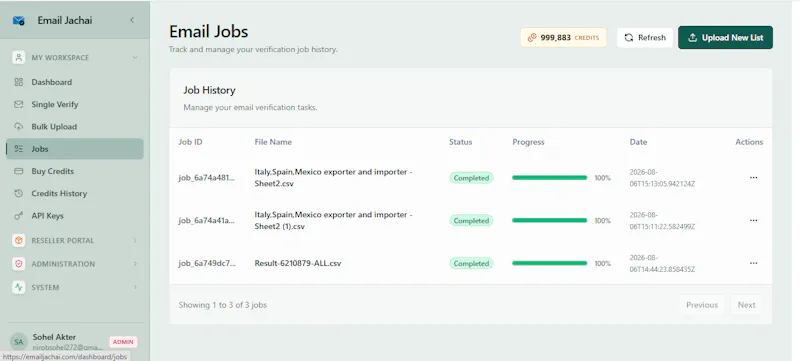Click file name ending Sheet2.csv
The image size is (800, 361).
[334, 177]
